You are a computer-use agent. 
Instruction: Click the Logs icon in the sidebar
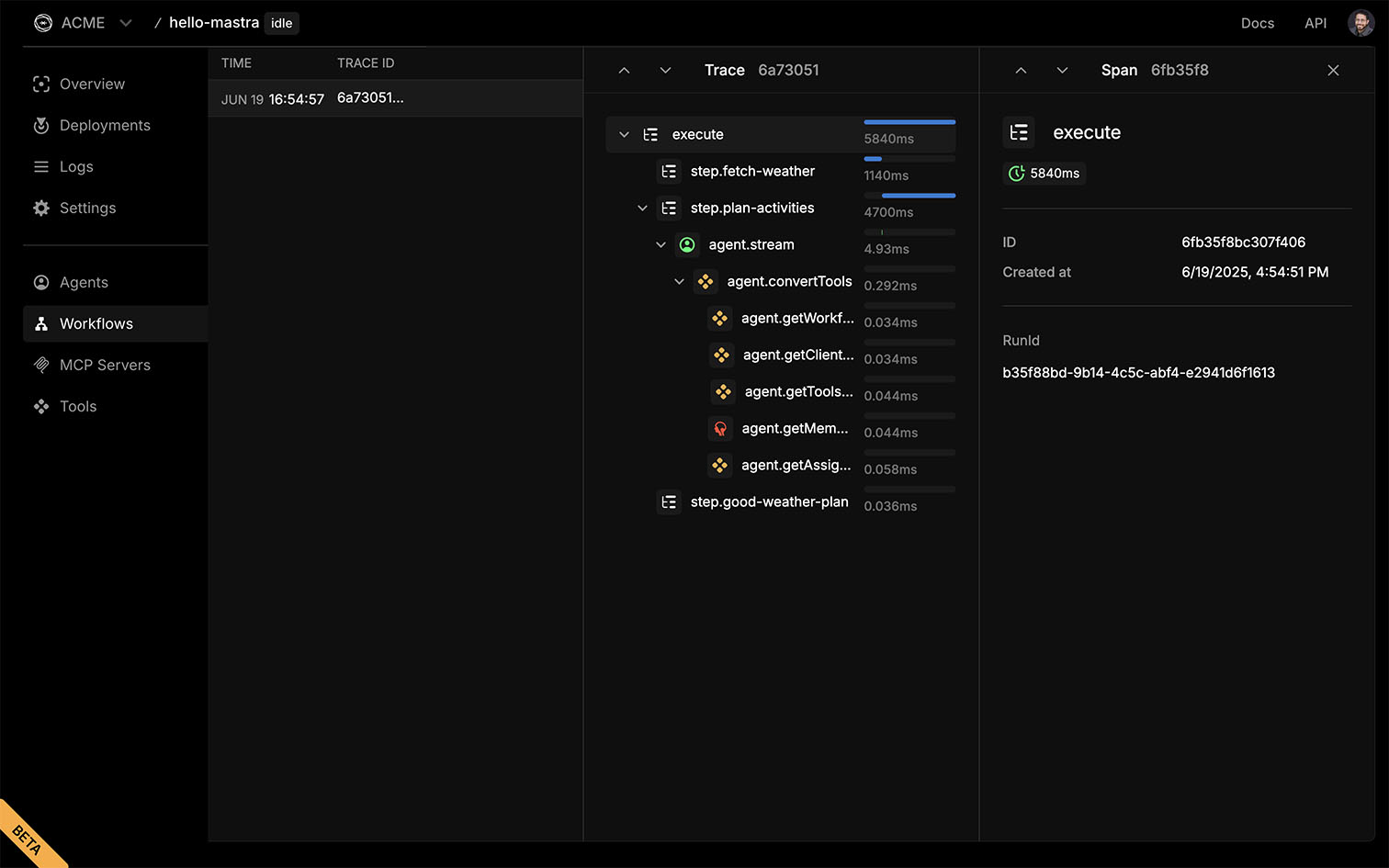click(x=41, y=166)
